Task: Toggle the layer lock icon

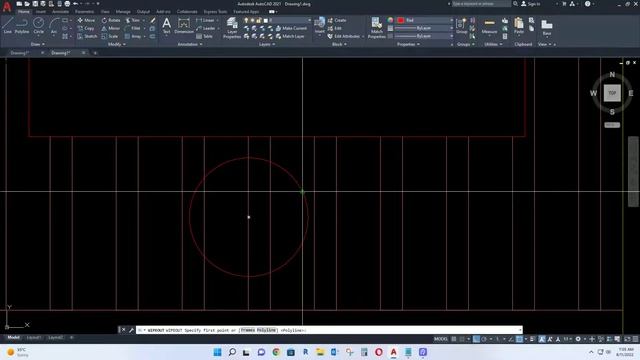Action: coord(259,20)
